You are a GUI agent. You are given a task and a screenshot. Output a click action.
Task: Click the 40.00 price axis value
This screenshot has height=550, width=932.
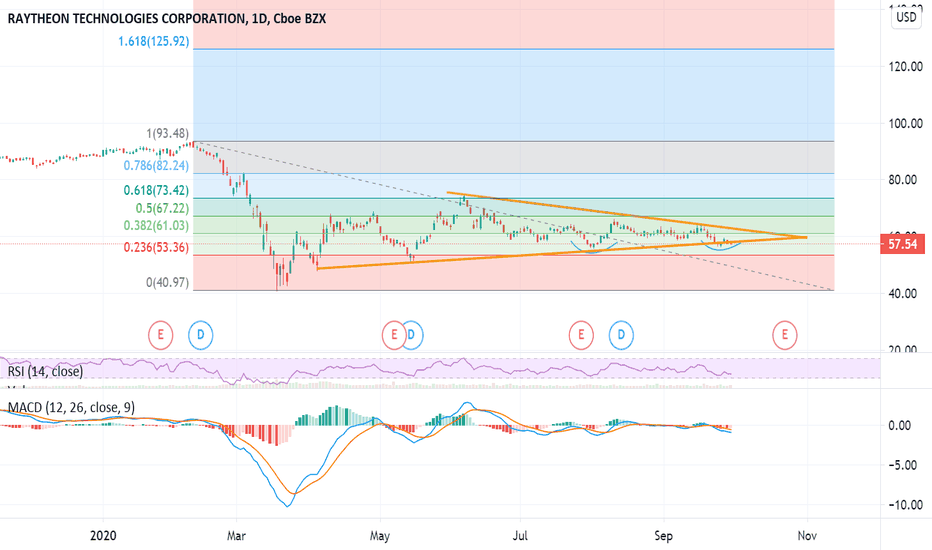[903, 293]
